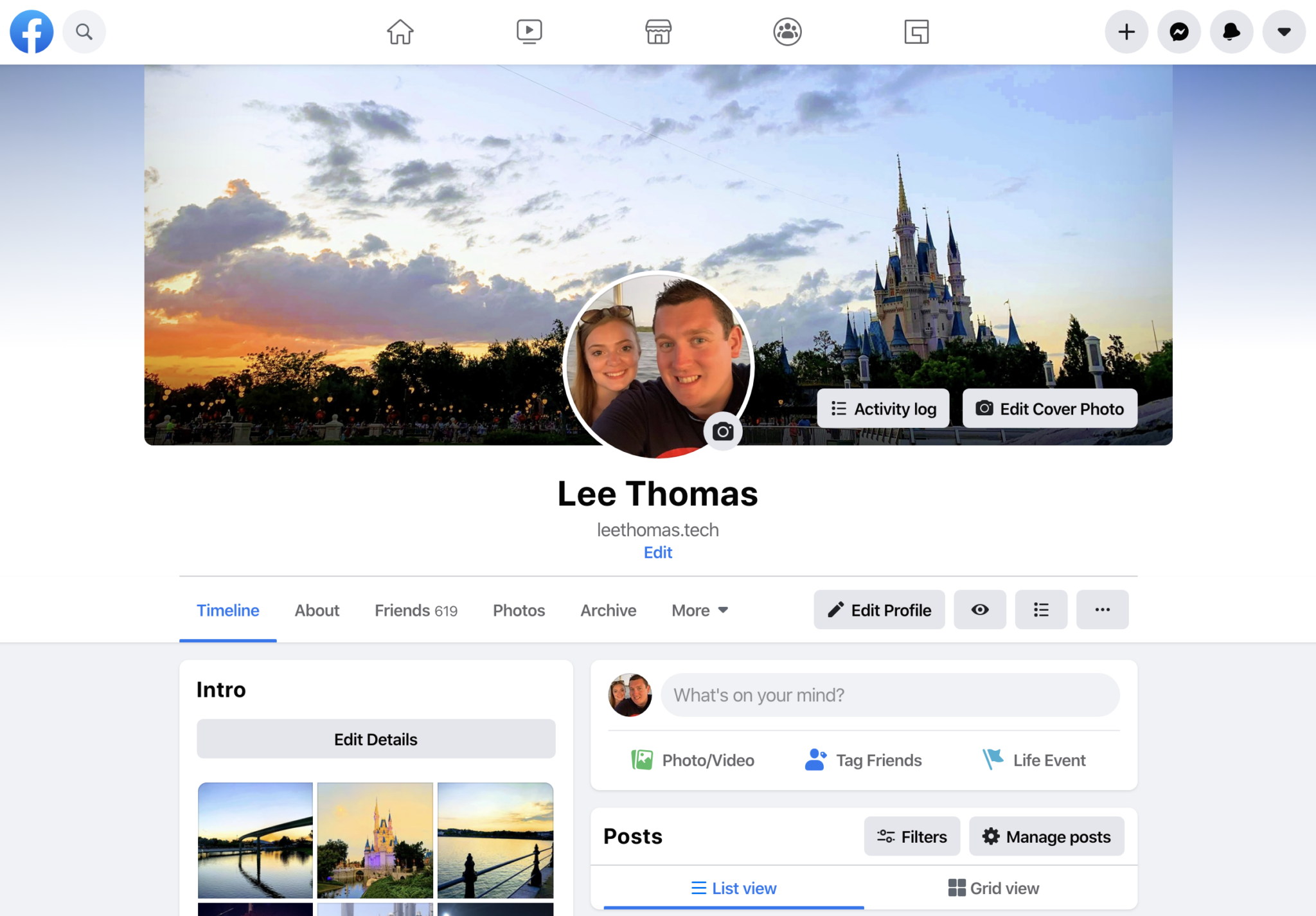1316x916 pixels.
Task: Open the Gaming icon in top navigation
Action: pos(917,31)
